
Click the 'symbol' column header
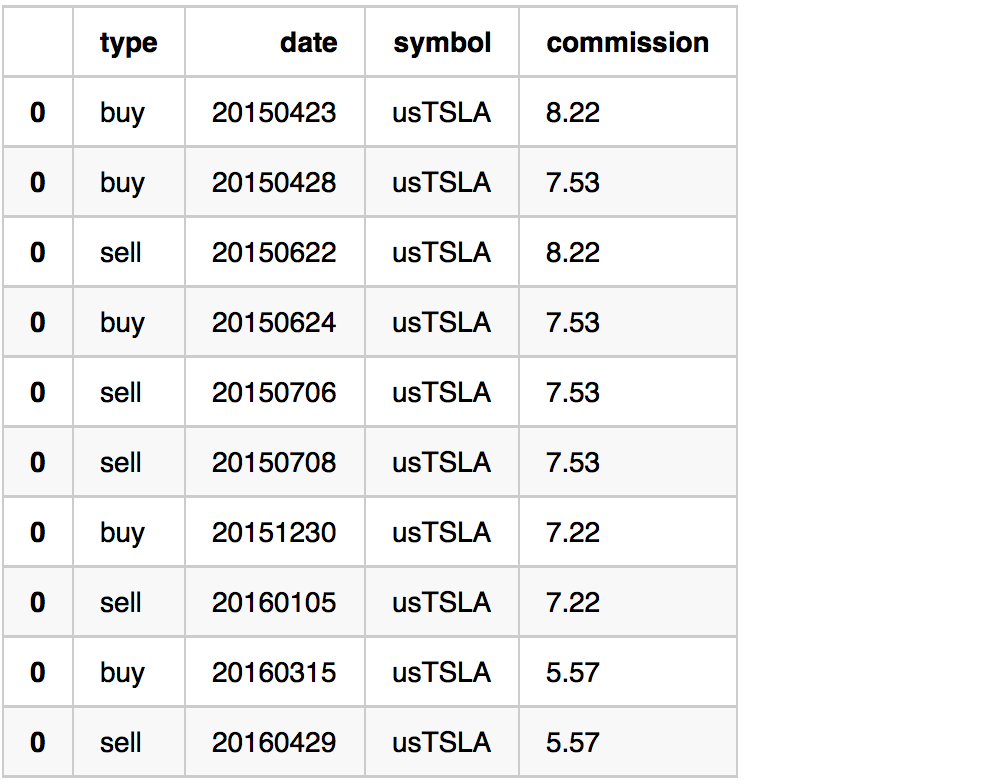point(442,43)
